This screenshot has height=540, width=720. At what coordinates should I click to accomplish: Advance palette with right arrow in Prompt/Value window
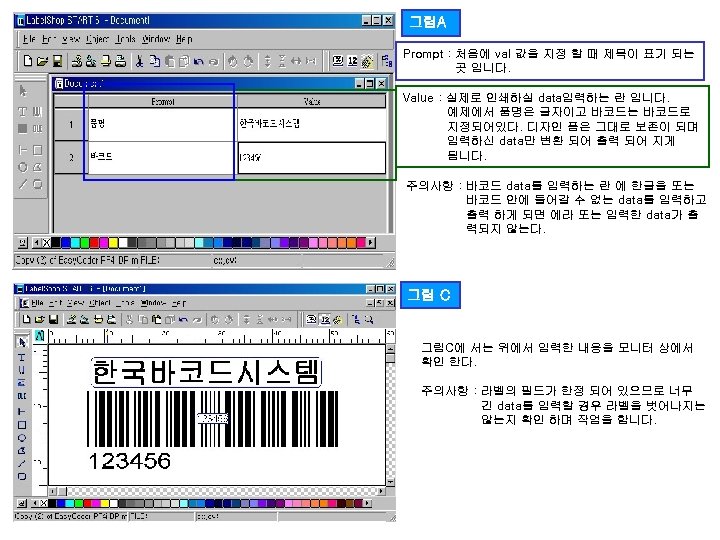[371, 242]
